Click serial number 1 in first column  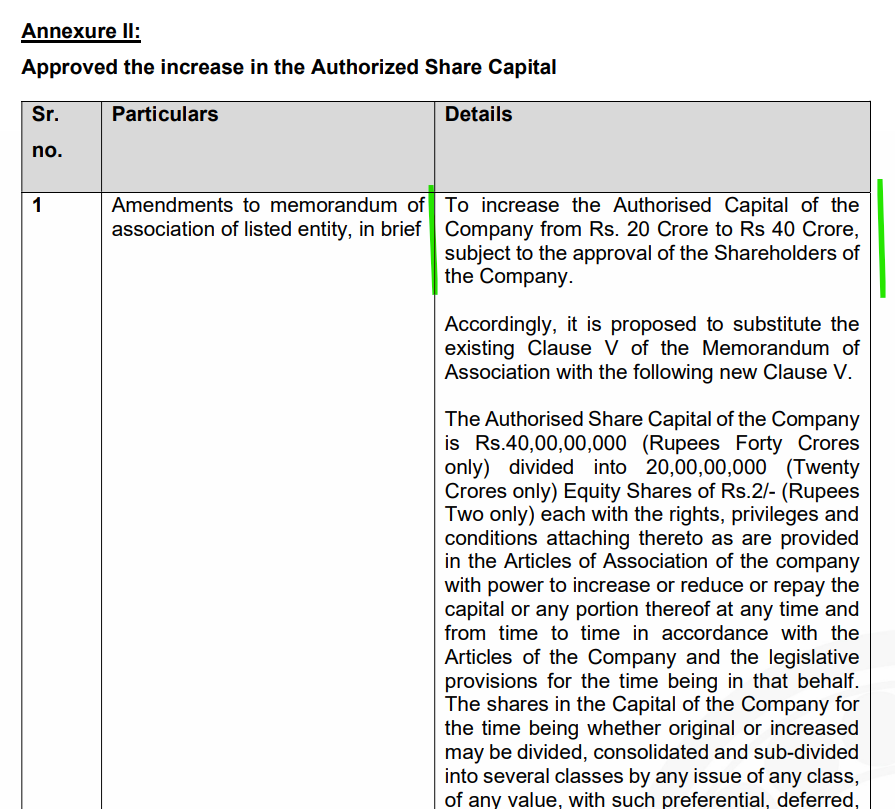point(38,206)
